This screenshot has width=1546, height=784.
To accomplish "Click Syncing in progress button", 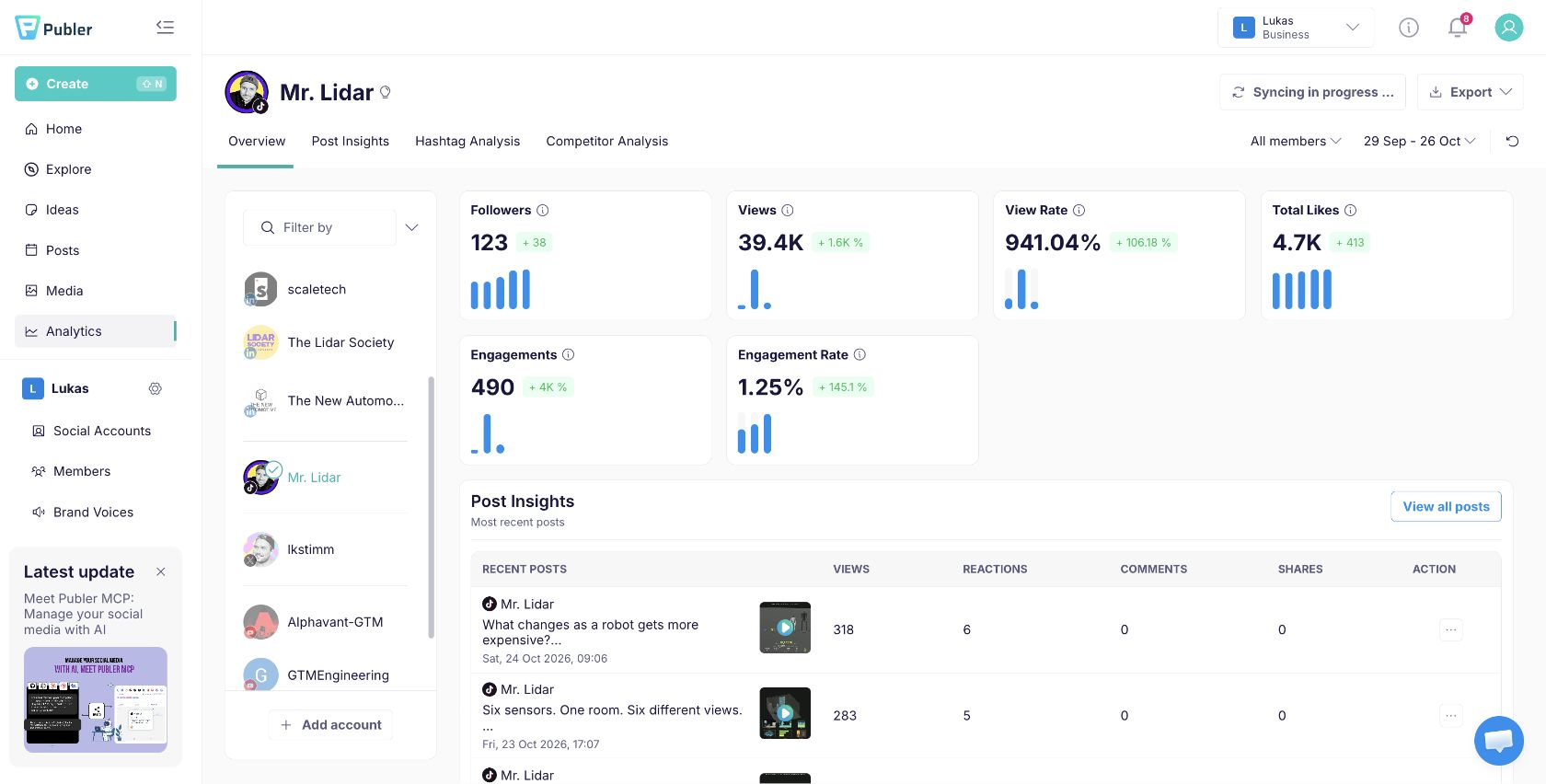I will [1313, 92].
